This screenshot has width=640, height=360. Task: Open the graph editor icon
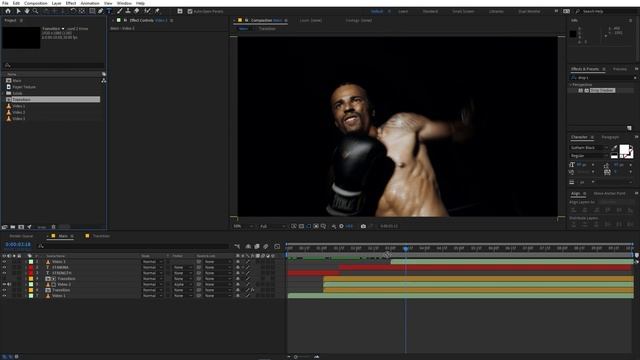pos(277,246)
